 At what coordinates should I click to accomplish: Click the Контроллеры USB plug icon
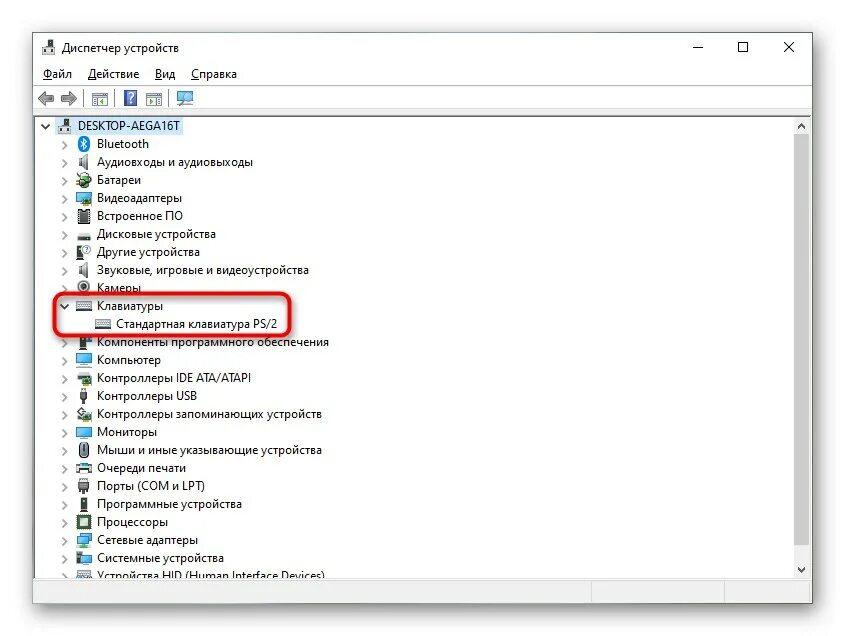[x=84, y=396]
